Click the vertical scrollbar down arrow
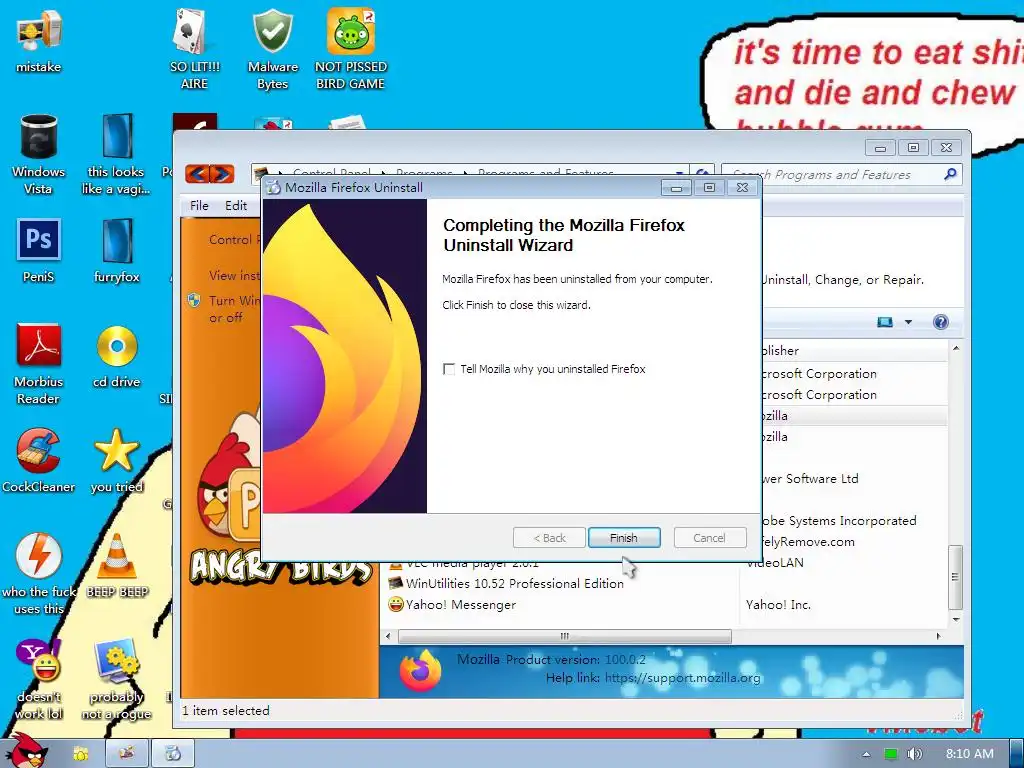 pos(955,618)
